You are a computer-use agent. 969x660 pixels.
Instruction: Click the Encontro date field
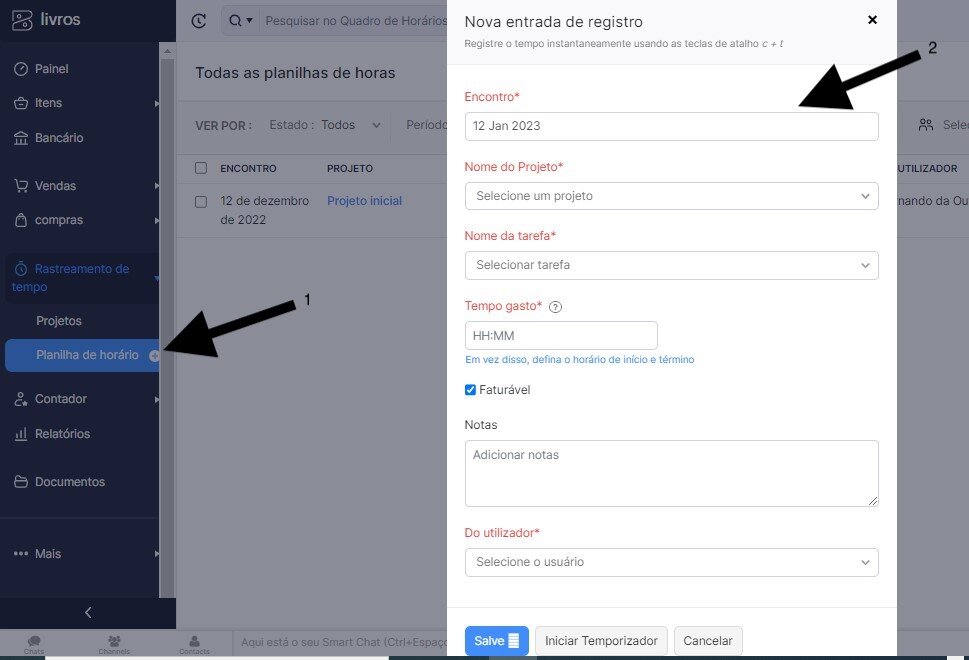pos(671,126)
